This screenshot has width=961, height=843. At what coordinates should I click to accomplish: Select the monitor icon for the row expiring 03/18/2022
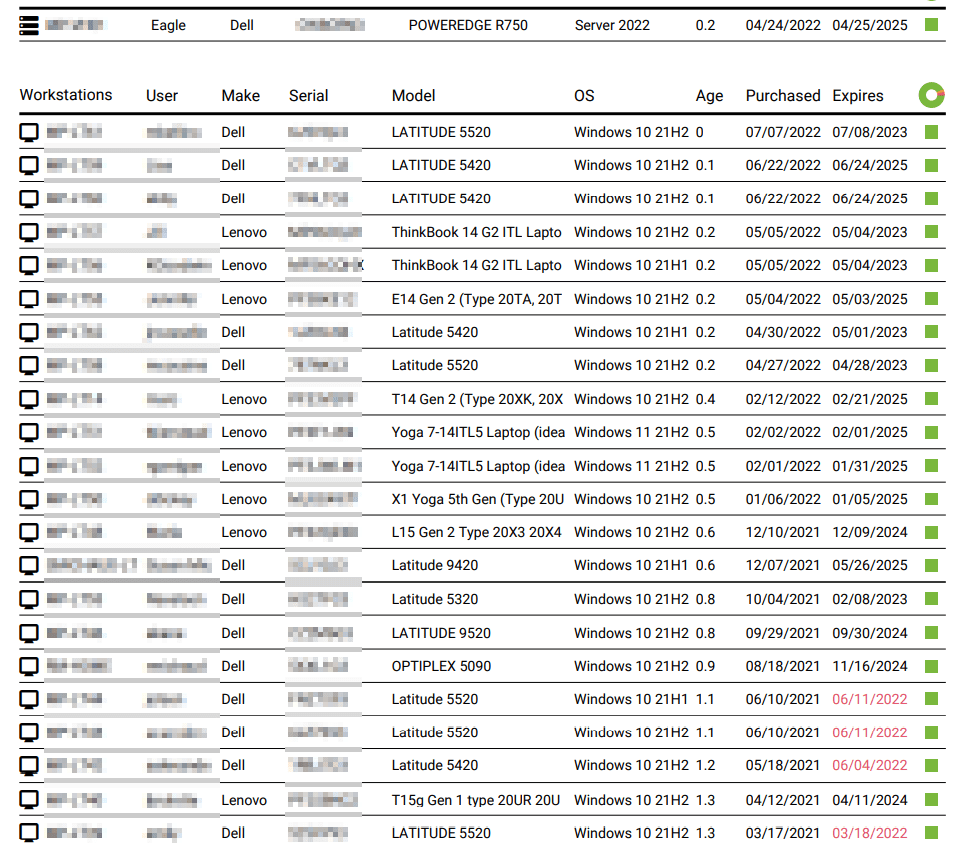click(x=29, y=833)
